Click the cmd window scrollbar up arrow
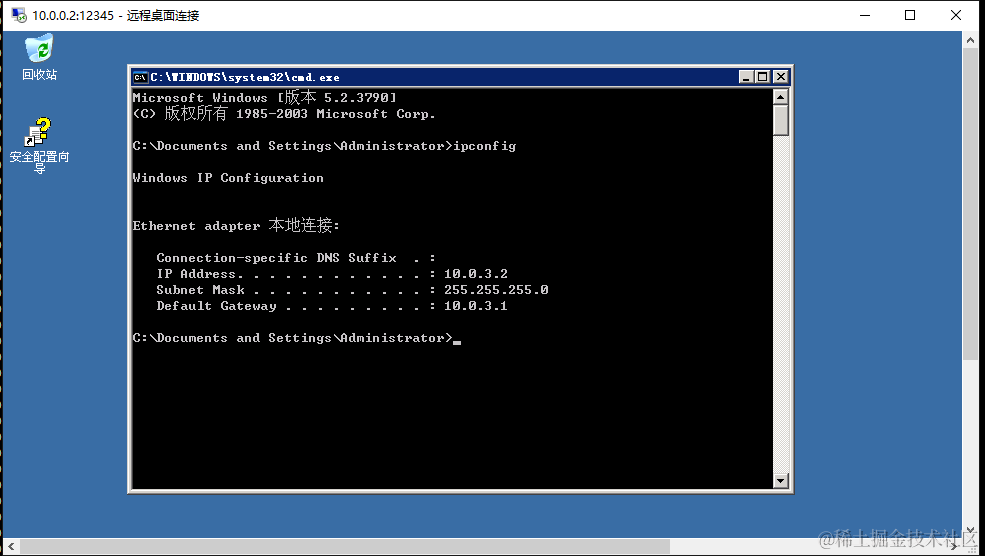Screen dimensions: 985x556 (780, 97)
